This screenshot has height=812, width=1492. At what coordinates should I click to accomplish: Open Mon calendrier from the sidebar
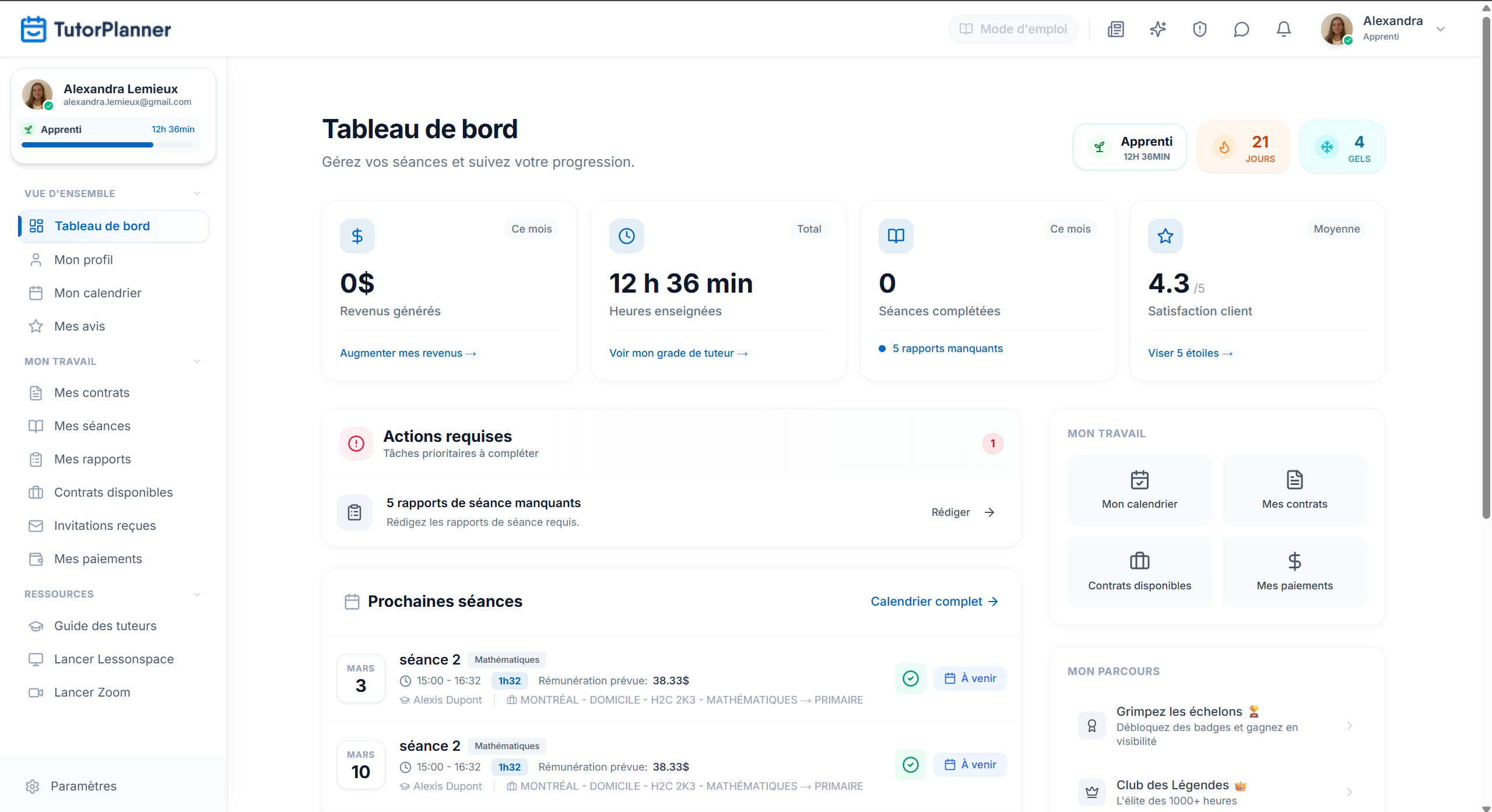pos(98,293)
